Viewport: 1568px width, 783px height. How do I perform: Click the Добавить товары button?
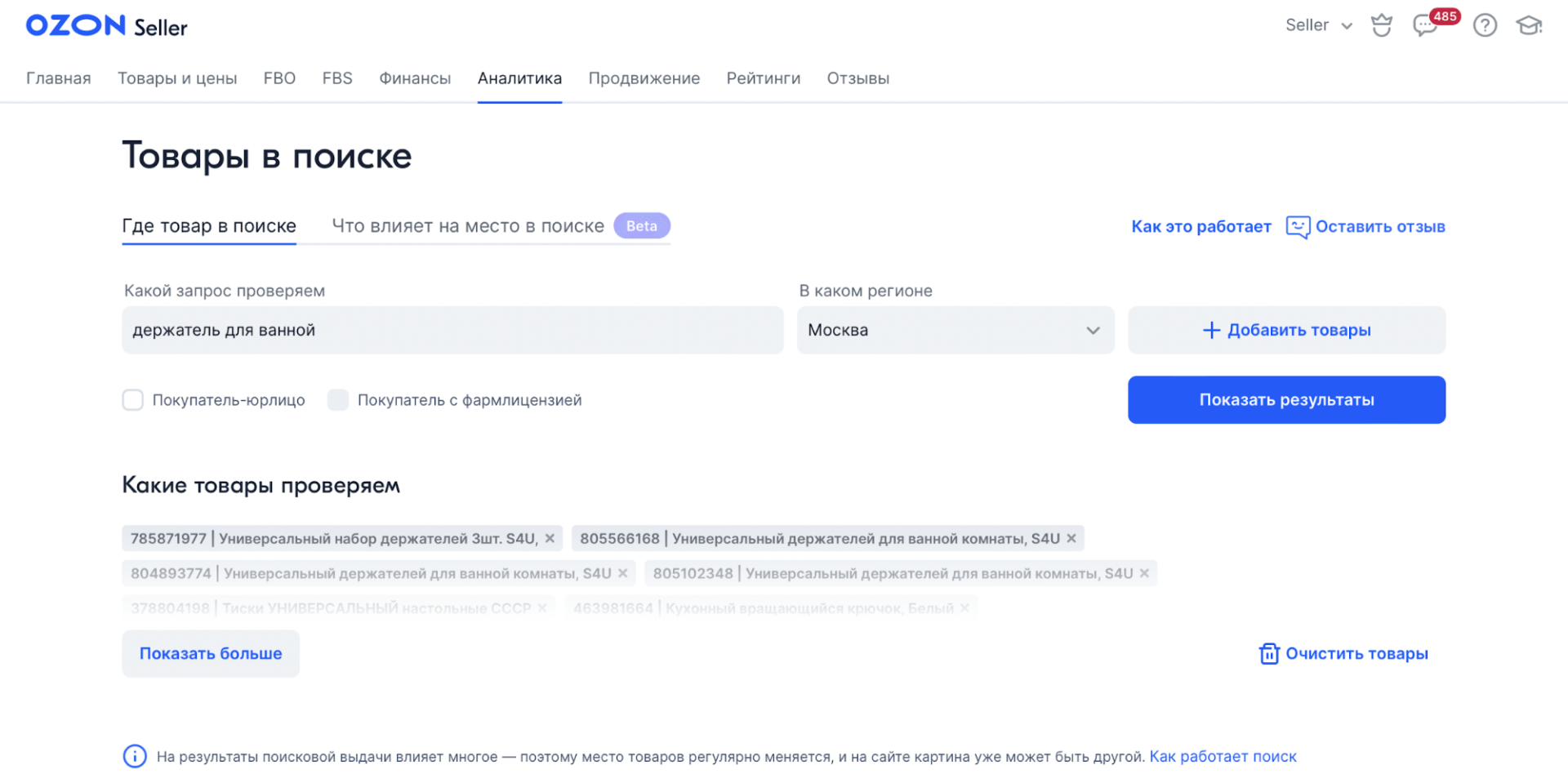pyautogui.click(x=1286, y=330)
